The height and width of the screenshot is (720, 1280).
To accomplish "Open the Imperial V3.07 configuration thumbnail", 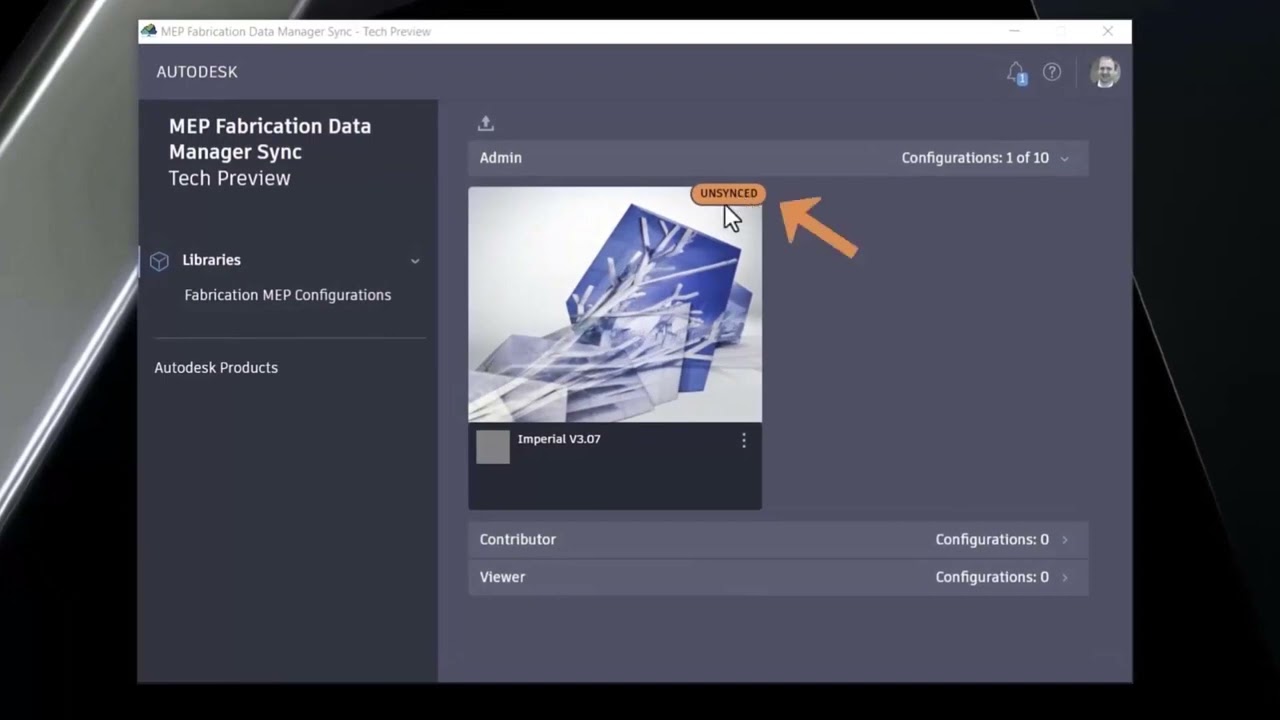I will (615, 304).
